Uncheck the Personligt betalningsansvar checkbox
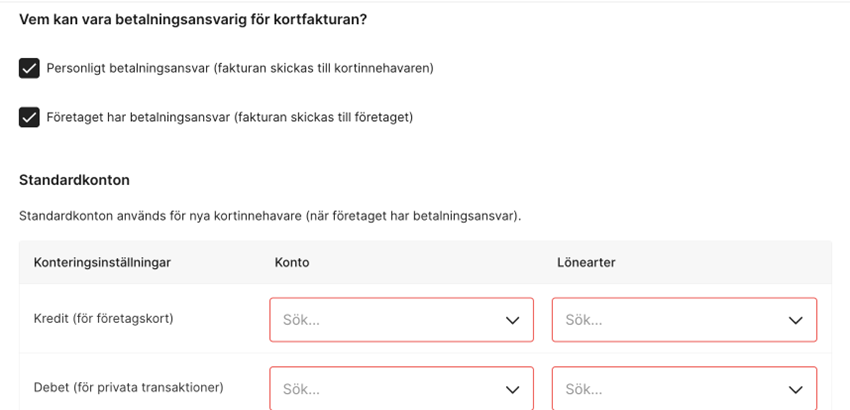The image size is (850, 410). [x=29, y=68]
